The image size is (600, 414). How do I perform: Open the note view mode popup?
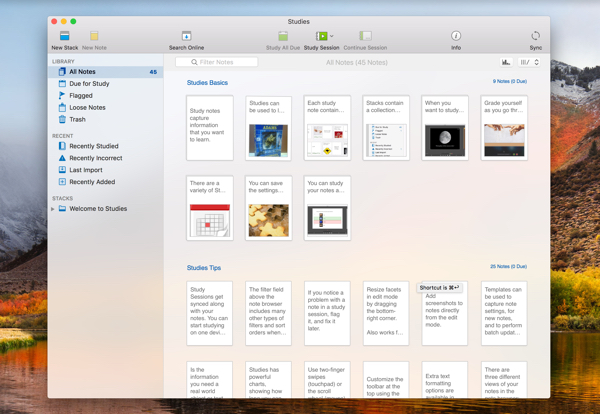coord(529,62)
